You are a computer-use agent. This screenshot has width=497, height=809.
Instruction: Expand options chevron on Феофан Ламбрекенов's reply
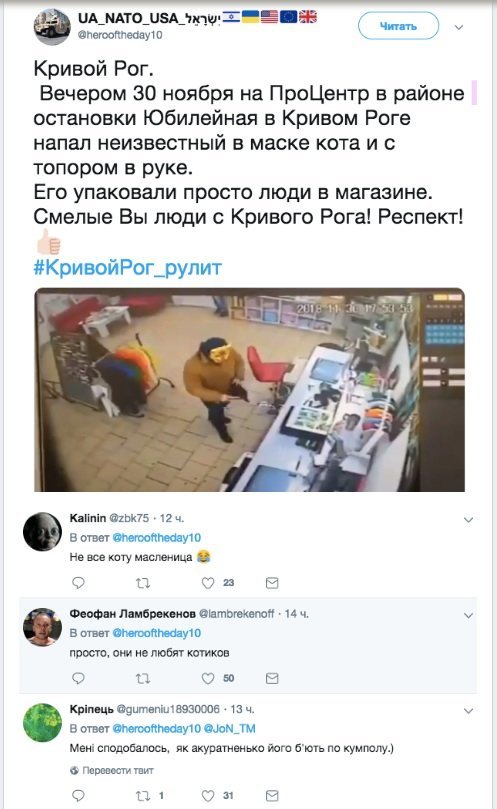pos(468,615)
